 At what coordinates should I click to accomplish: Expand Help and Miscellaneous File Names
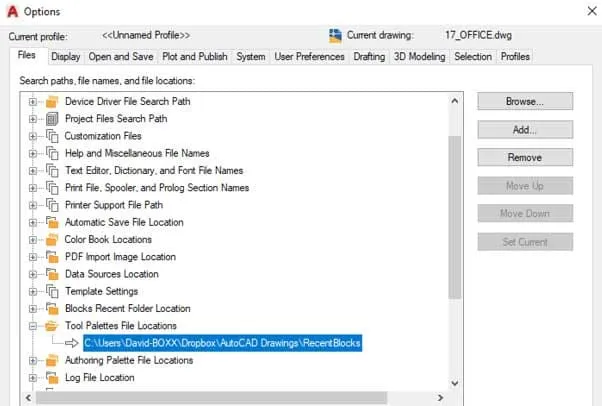[x=33, y=153]
